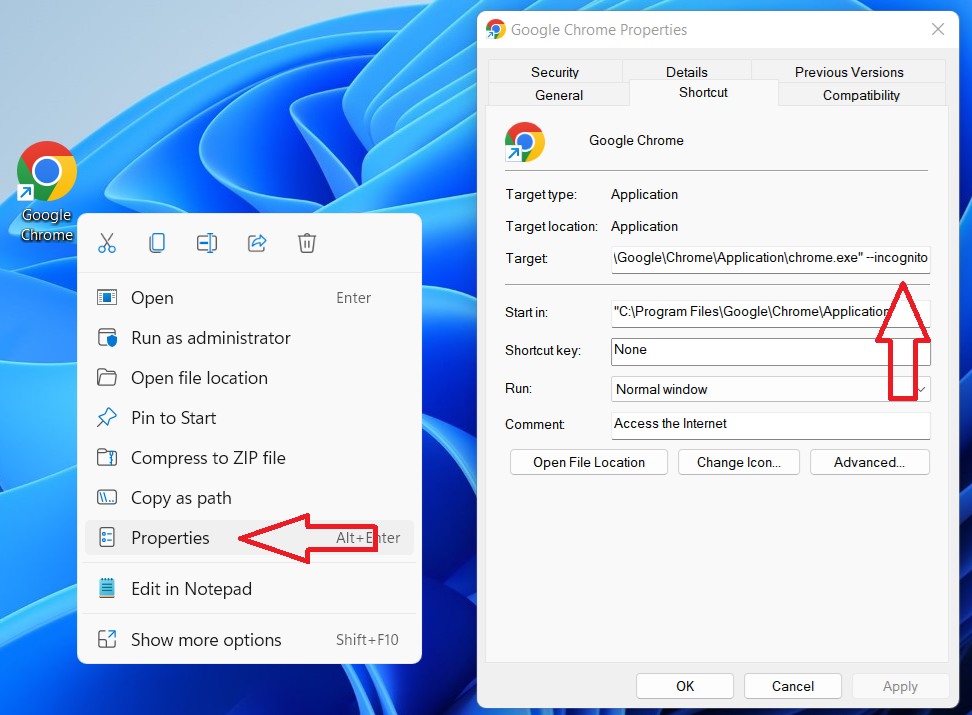The width and height of the screenshot is (972, 715).
Task: Click the Copy icon in context menu
Action: coord(157,243)
